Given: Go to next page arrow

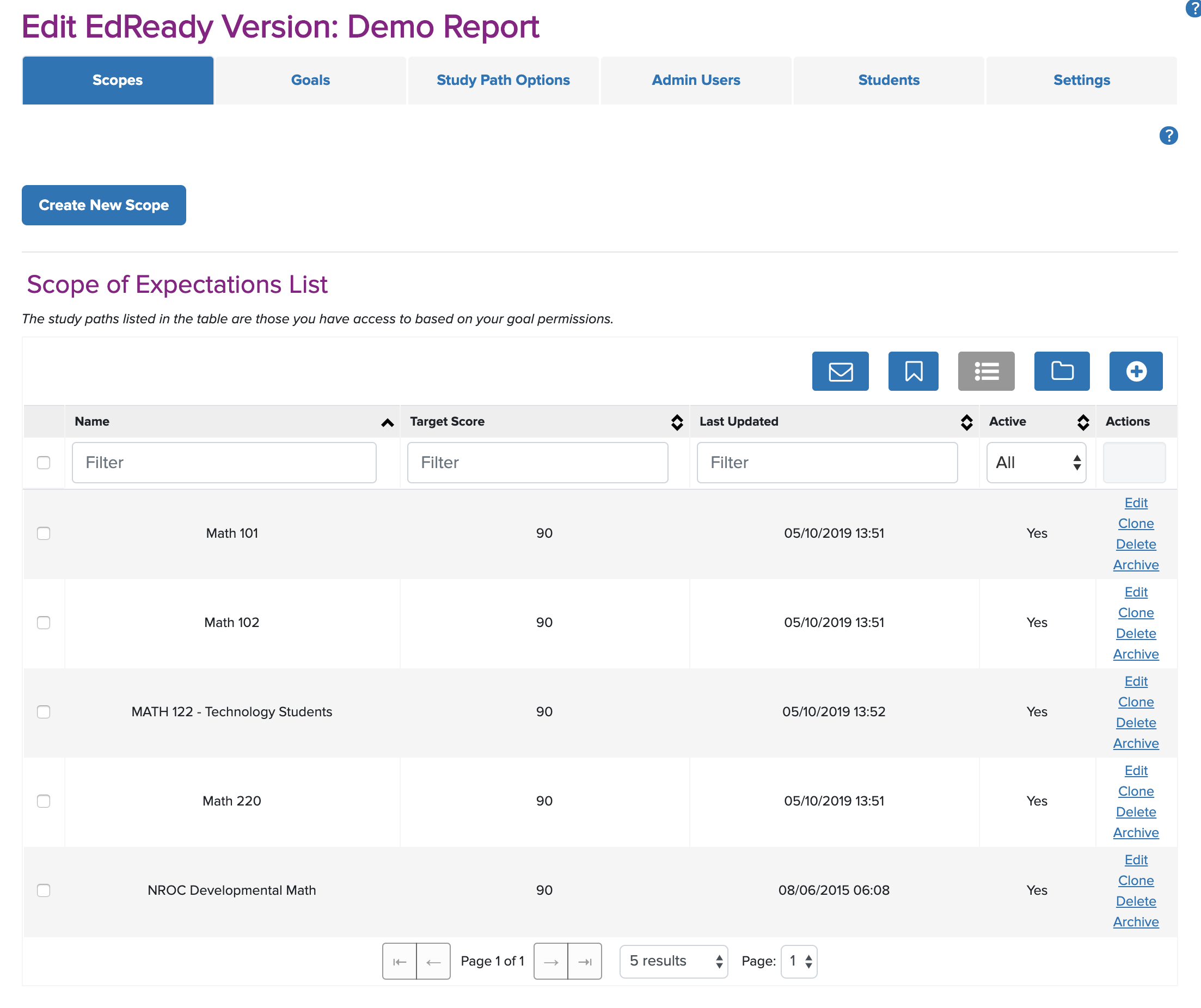Looking at the screenshot, I should (x=551, y=962).
